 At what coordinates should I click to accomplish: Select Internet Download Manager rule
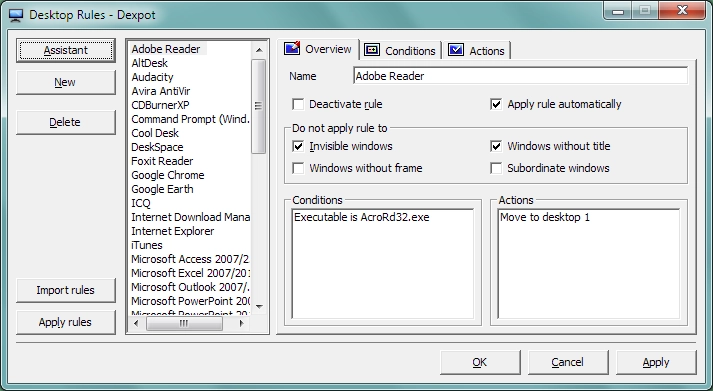(190, 217)
